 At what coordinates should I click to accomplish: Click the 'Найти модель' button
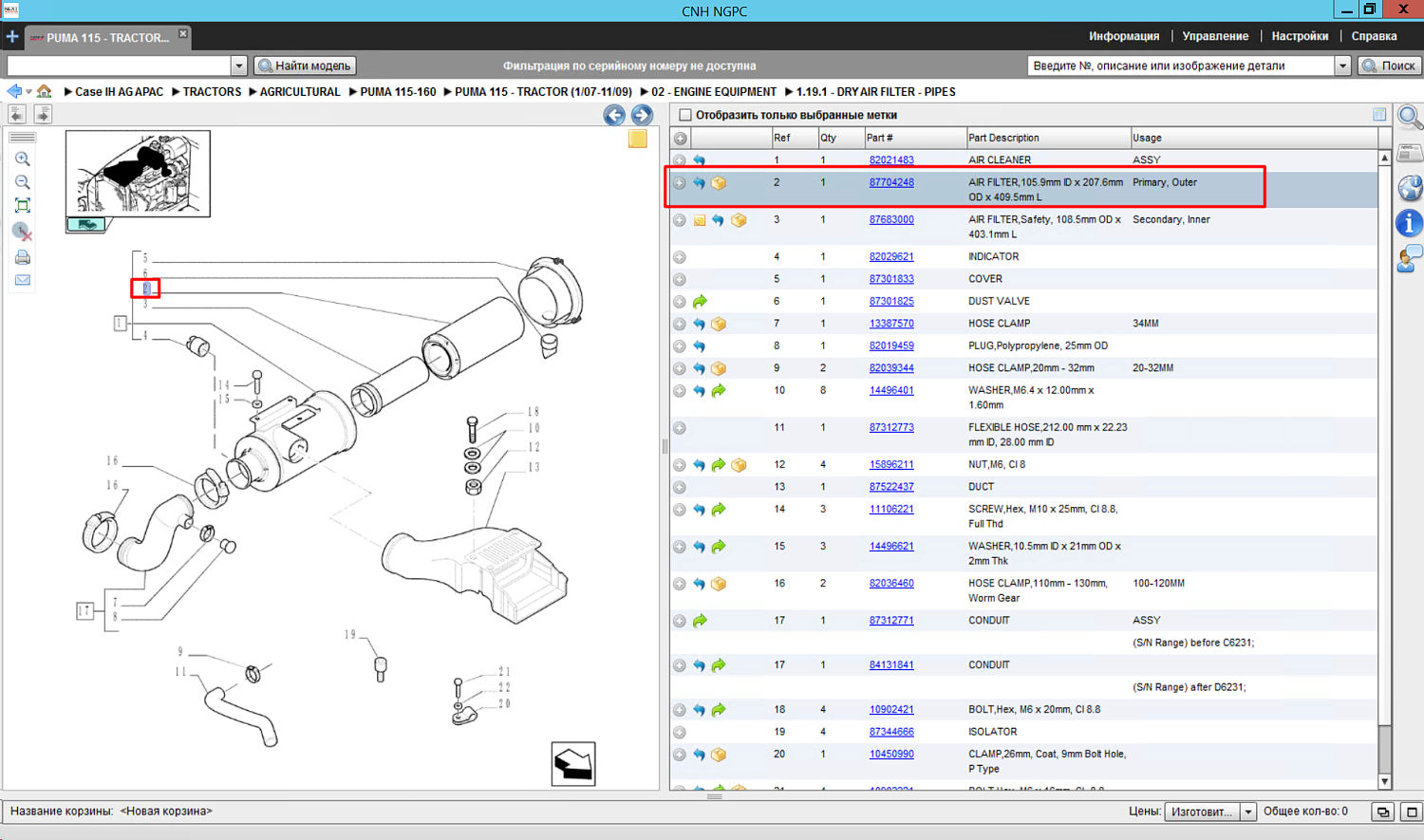pos(305,65)
